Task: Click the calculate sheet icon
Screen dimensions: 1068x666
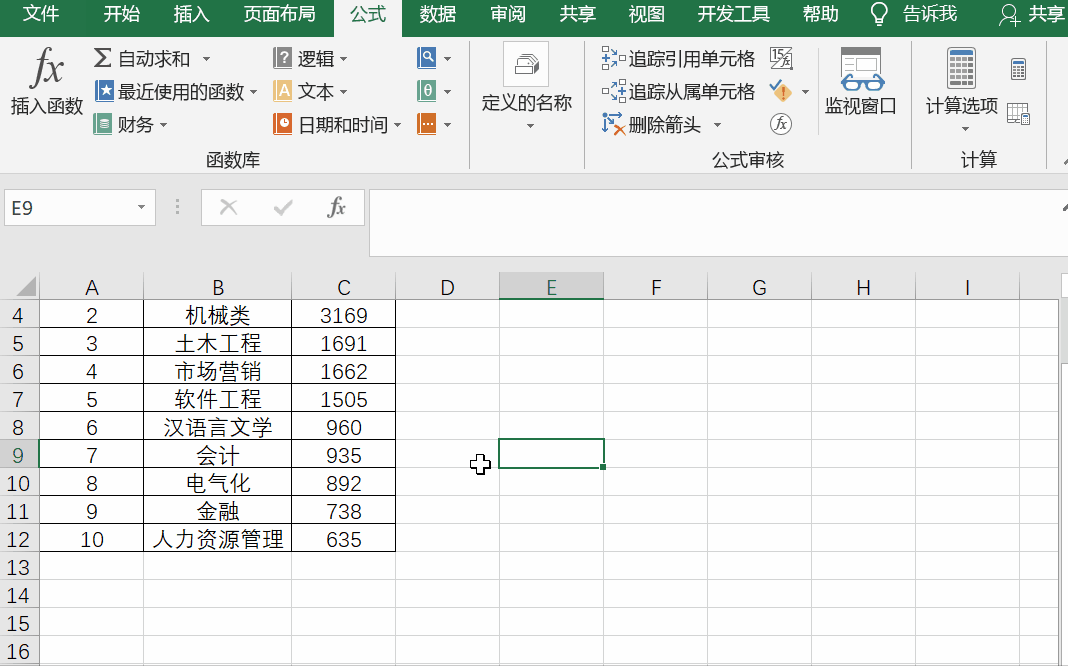Action: tap(1018, 114)
